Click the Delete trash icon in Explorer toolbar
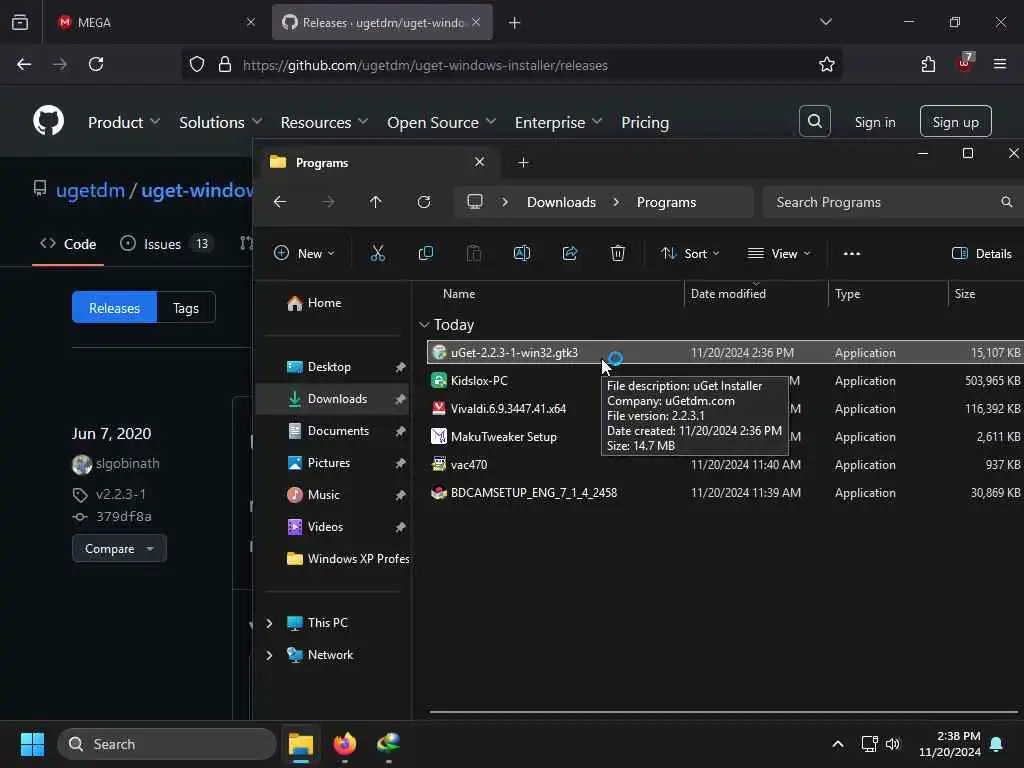 point(618,253)
